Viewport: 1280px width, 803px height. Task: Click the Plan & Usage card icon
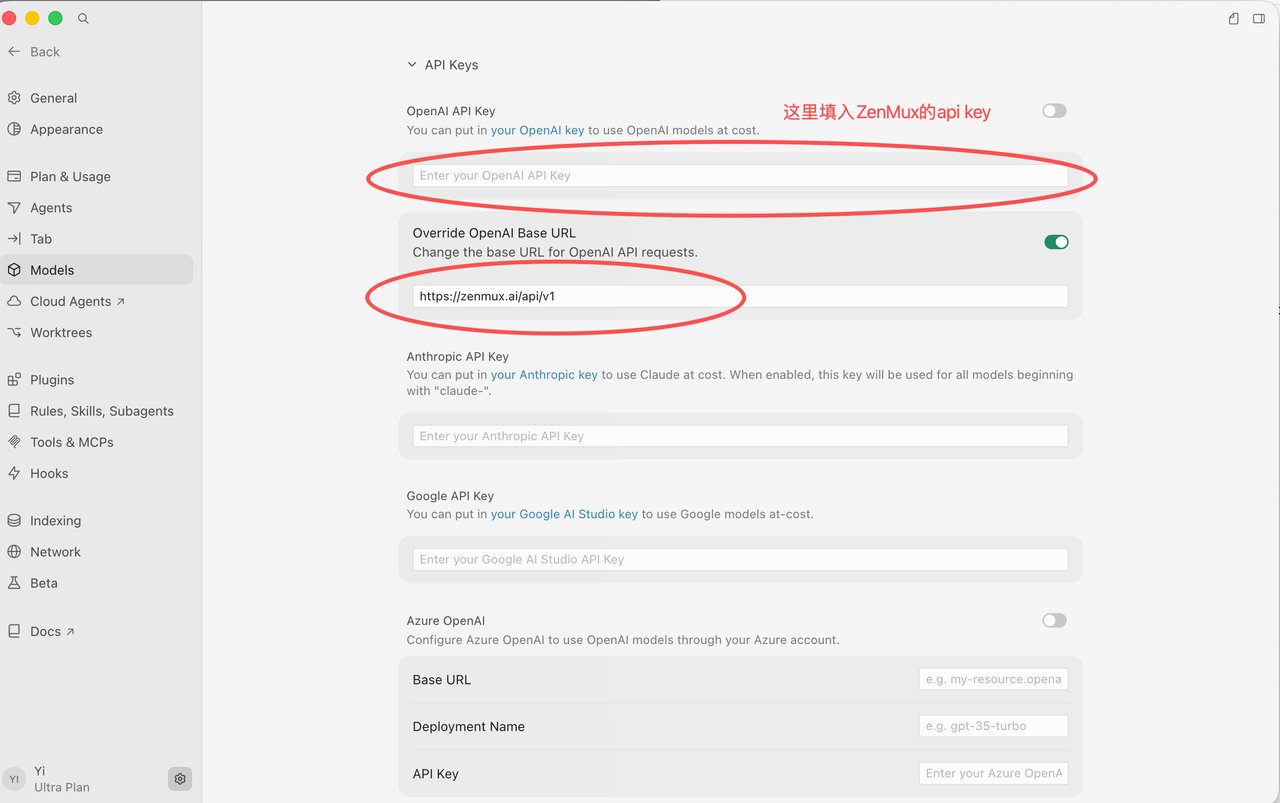[x=14, y=176]
